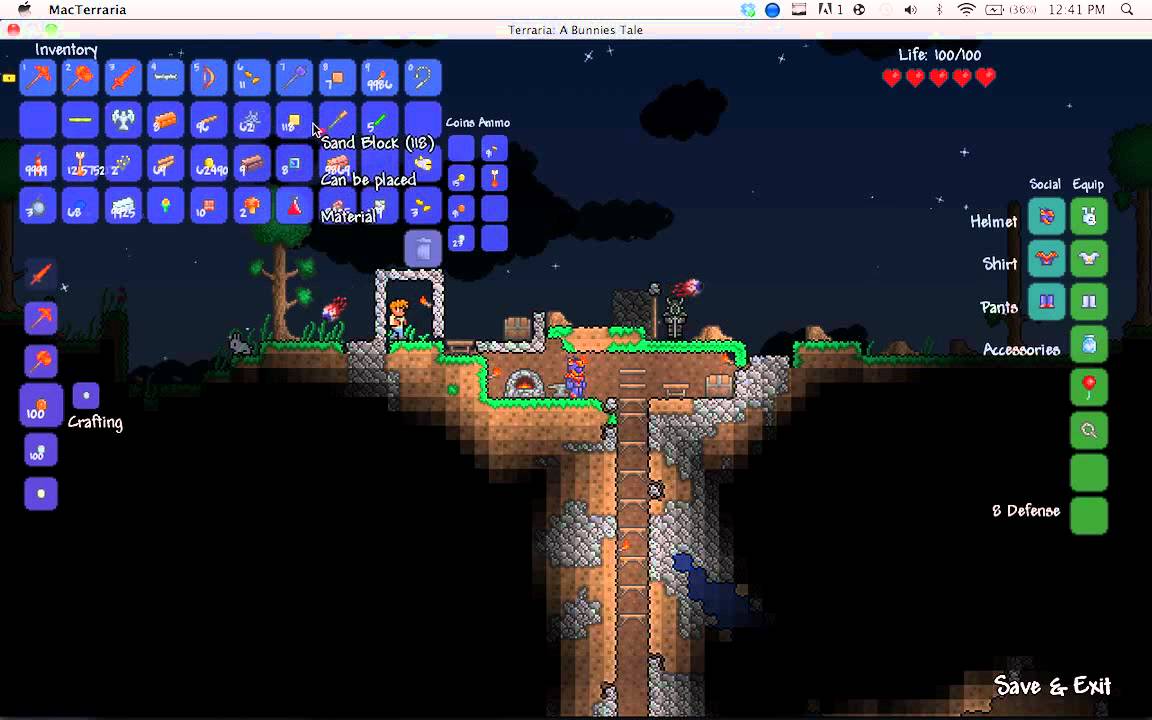Viewport: 1152px width, 720px height.
Task: Pick the blue gel stack showing 68
Action: (x=80, y=206)
